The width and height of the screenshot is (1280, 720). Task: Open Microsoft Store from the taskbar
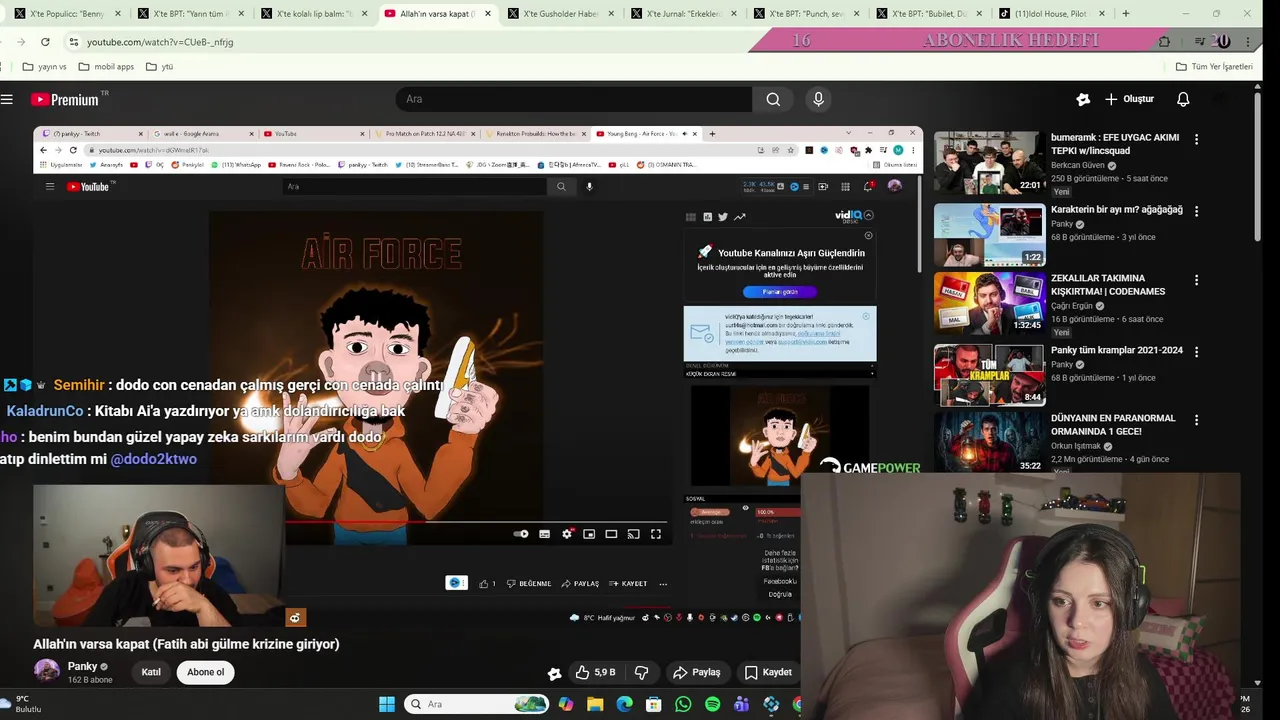(x=653, y=704)
